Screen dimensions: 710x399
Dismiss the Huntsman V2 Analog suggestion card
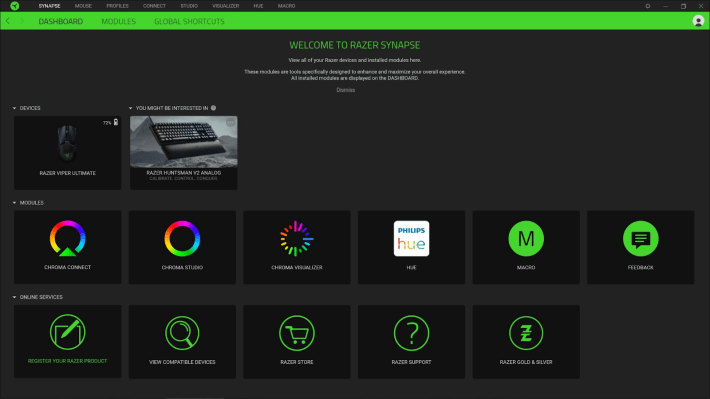click(230, 122)
